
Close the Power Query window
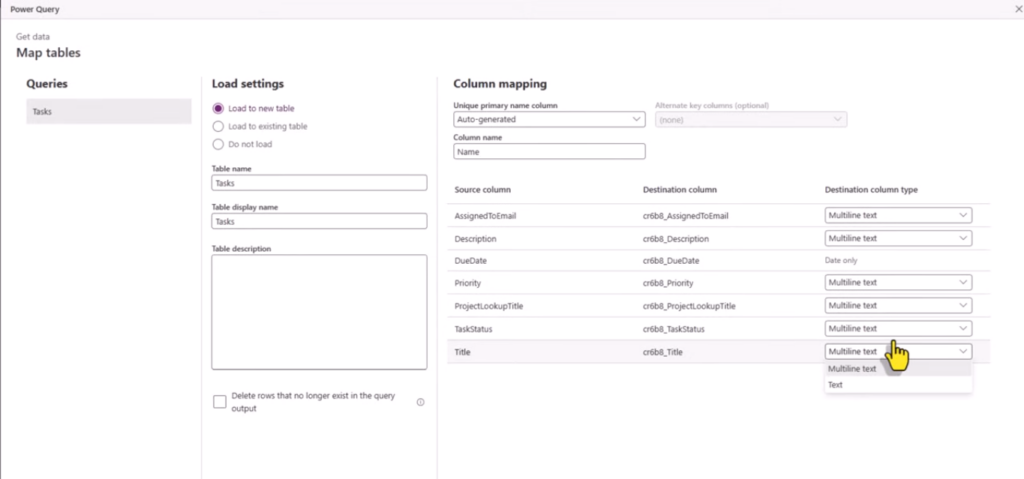pos(1018,9)
